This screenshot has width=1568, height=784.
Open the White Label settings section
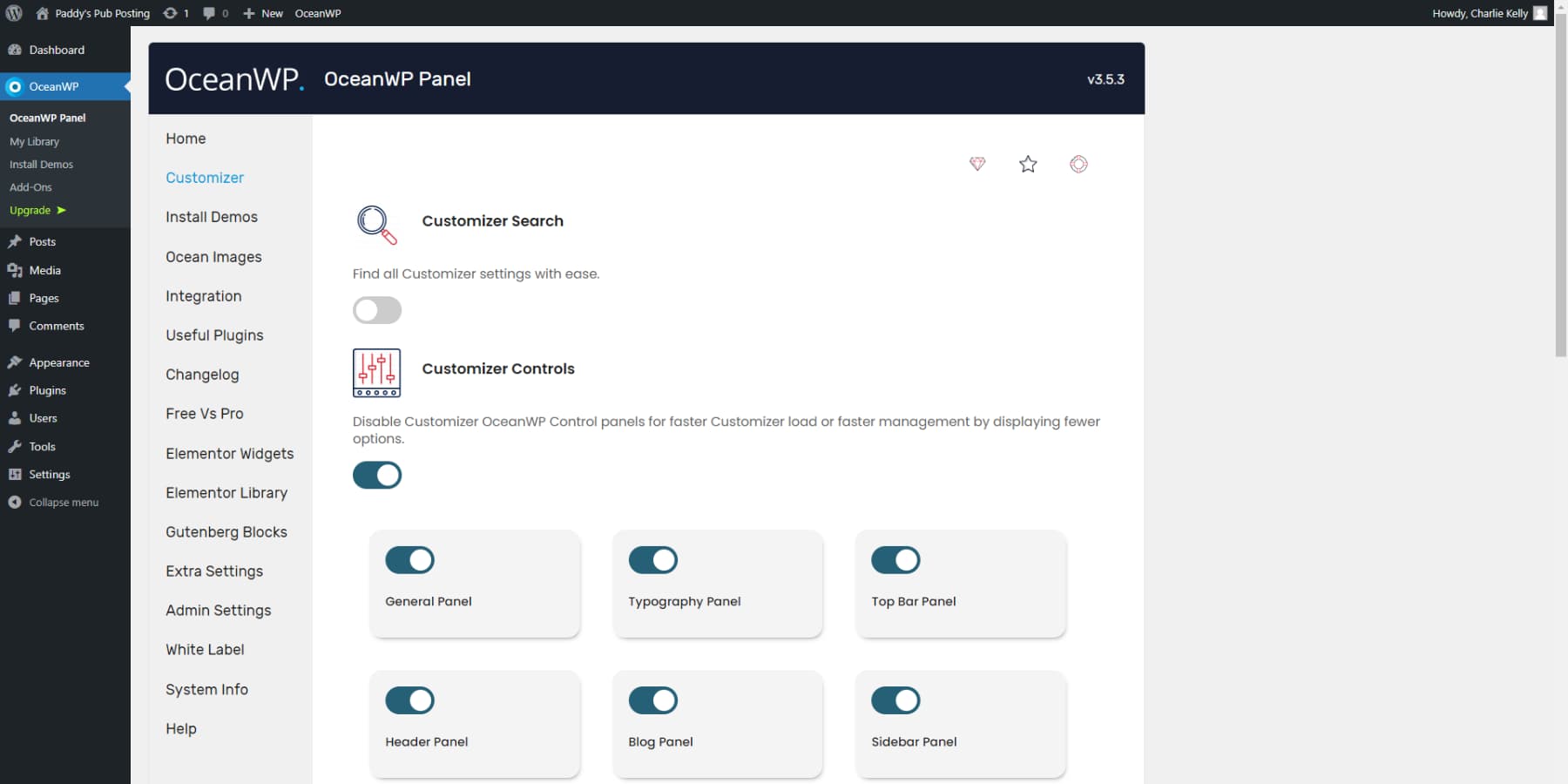(204, 649)
